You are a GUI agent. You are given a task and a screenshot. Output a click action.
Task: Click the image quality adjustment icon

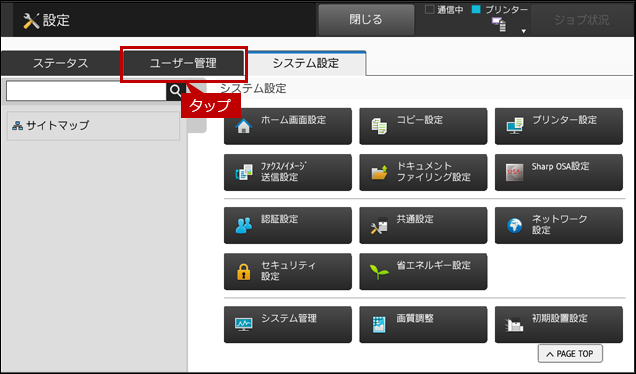click(379, 325)
